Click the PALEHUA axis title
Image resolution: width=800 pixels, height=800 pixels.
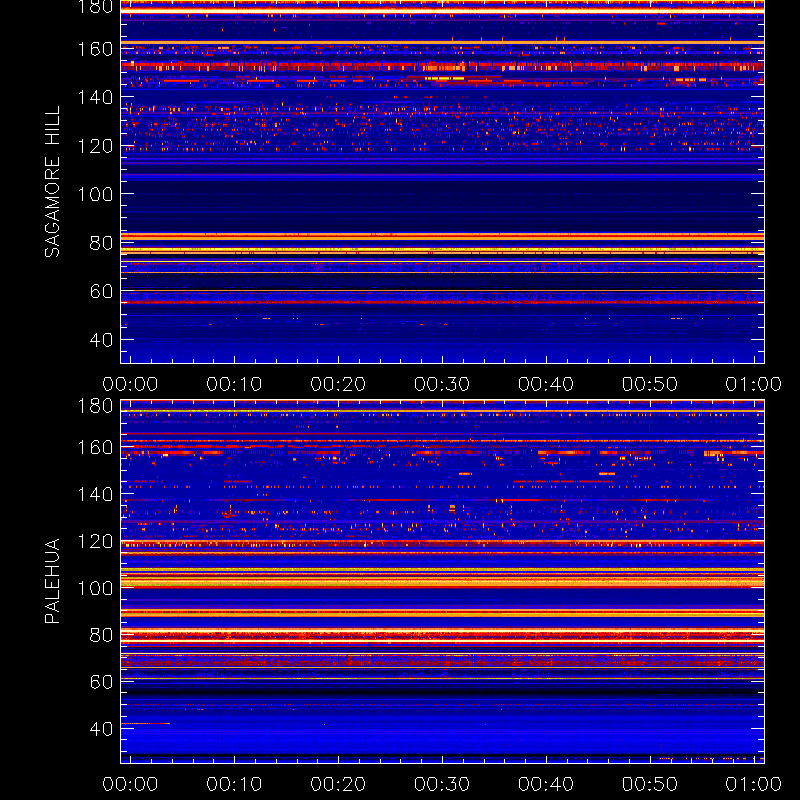point(53,581)
